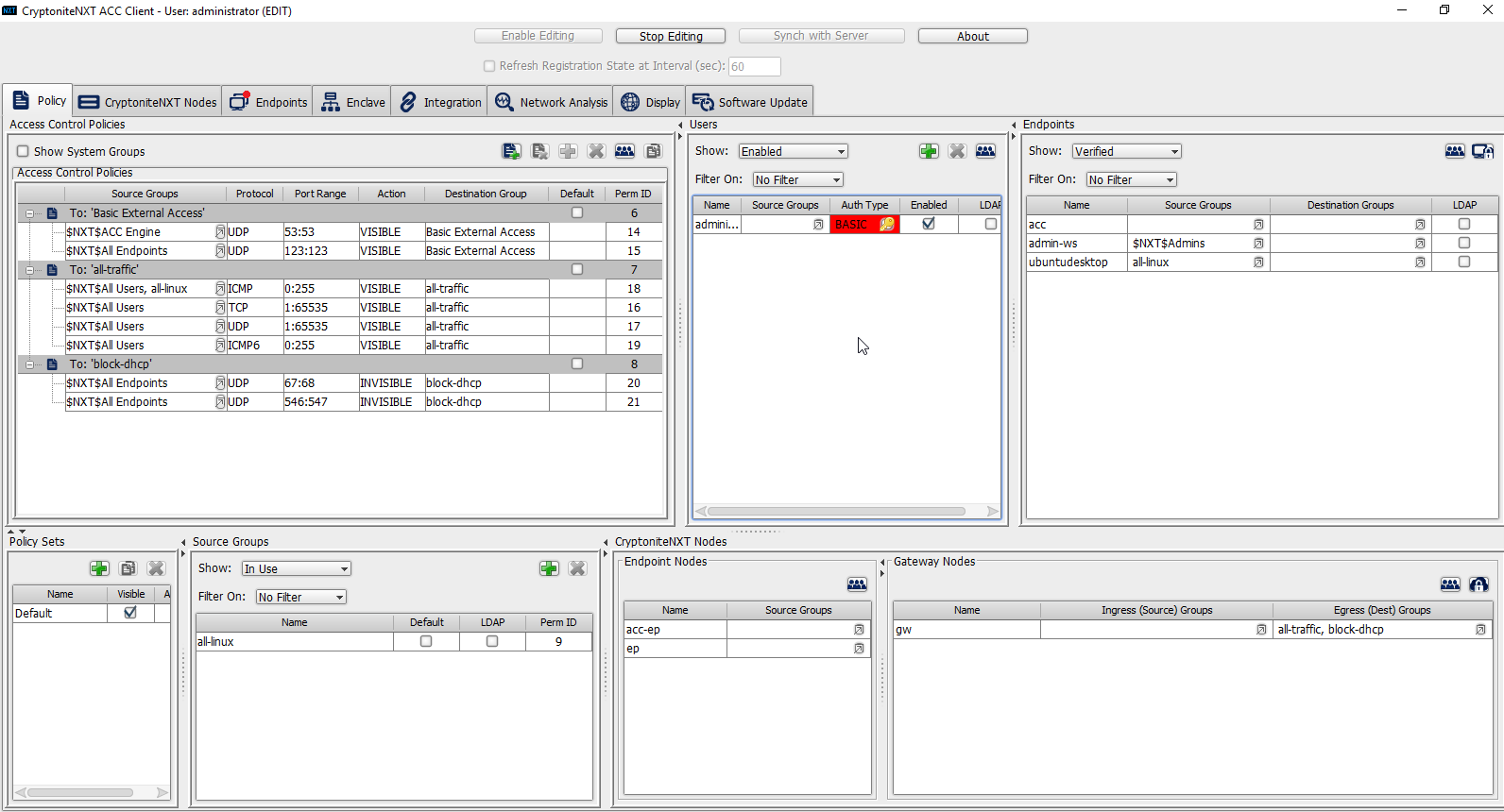Collapse the 'To: all-traffic' policy group

29,270
